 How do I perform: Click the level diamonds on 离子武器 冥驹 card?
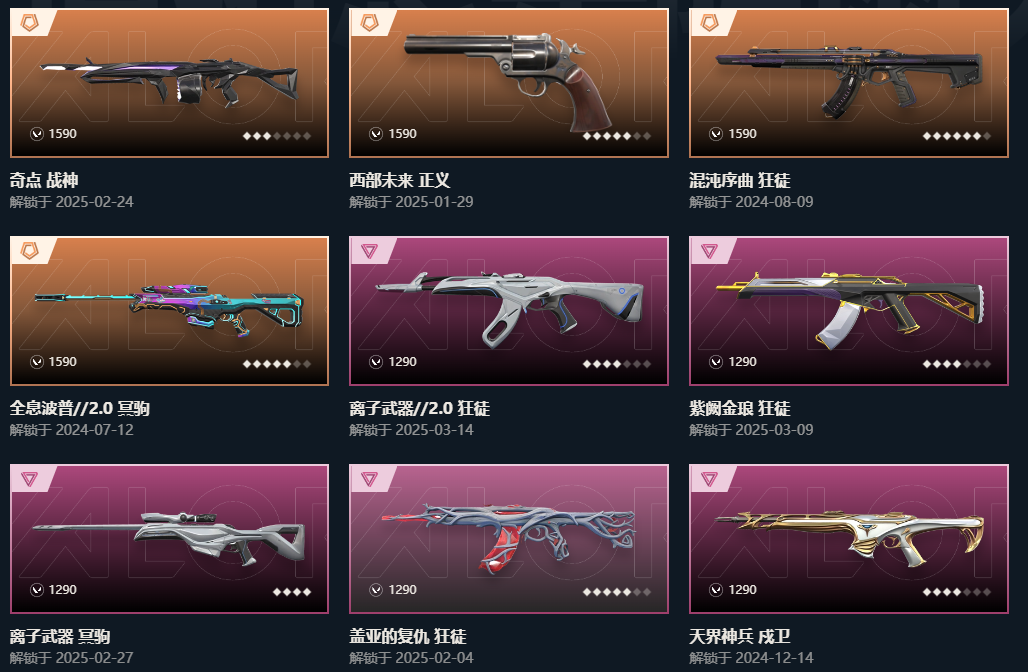click(x=292, y=592)
